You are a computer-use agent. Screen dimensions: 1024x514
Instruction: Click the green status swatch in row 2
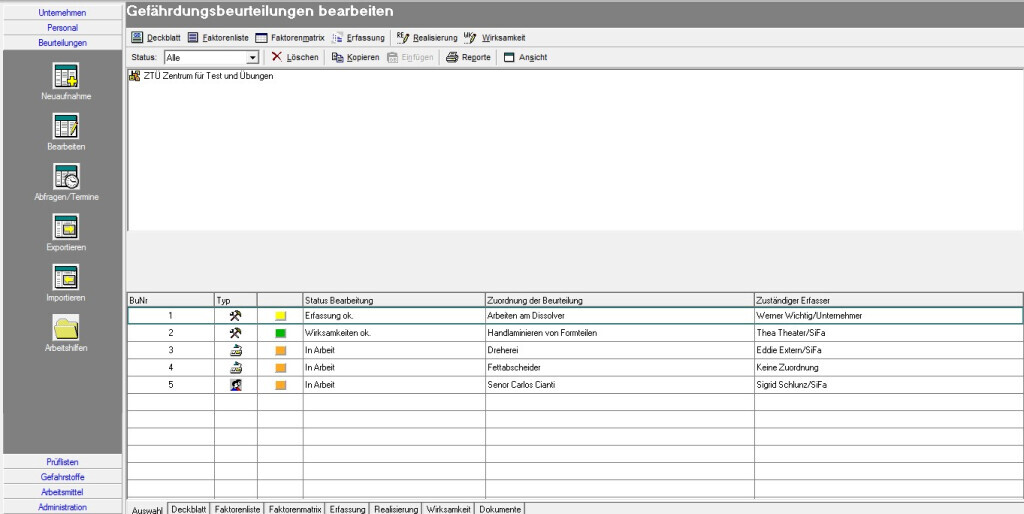point(280,332)
